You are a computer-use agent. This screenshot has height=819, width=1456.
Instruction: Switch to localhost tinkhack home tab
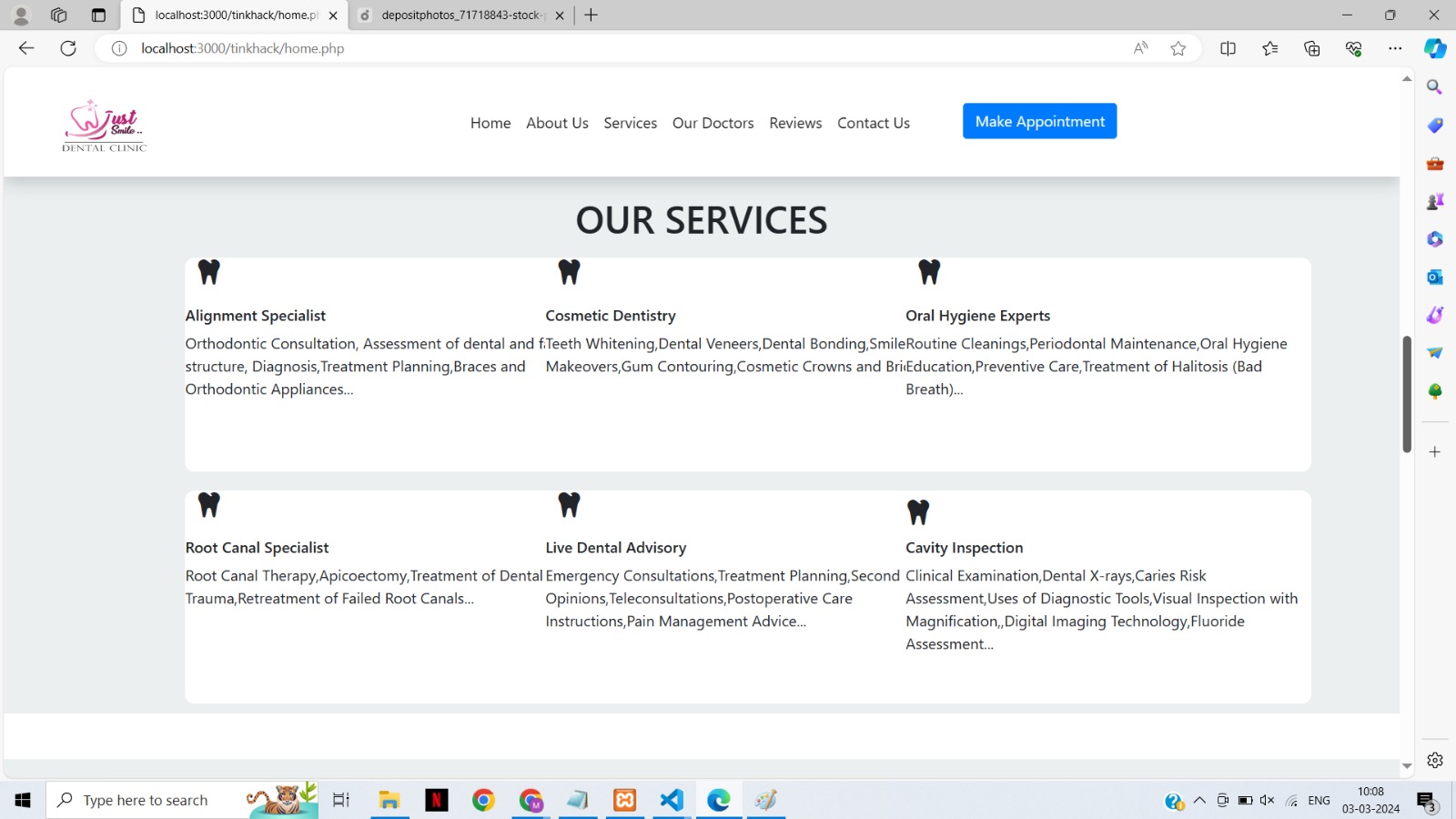coord(235,15)
